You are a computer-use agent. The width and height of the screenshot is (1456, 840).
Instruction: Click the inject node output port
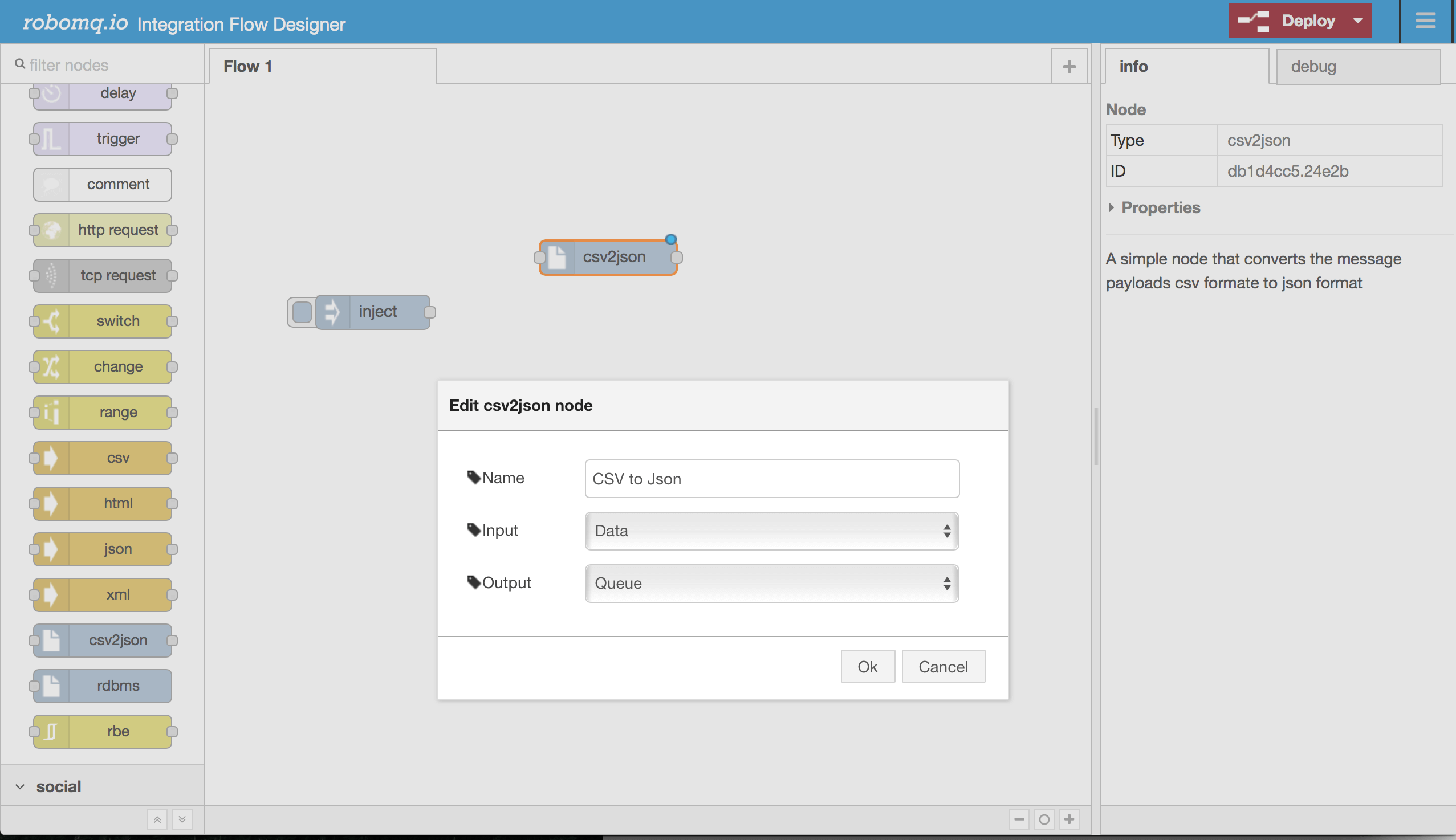pos(430,312)
